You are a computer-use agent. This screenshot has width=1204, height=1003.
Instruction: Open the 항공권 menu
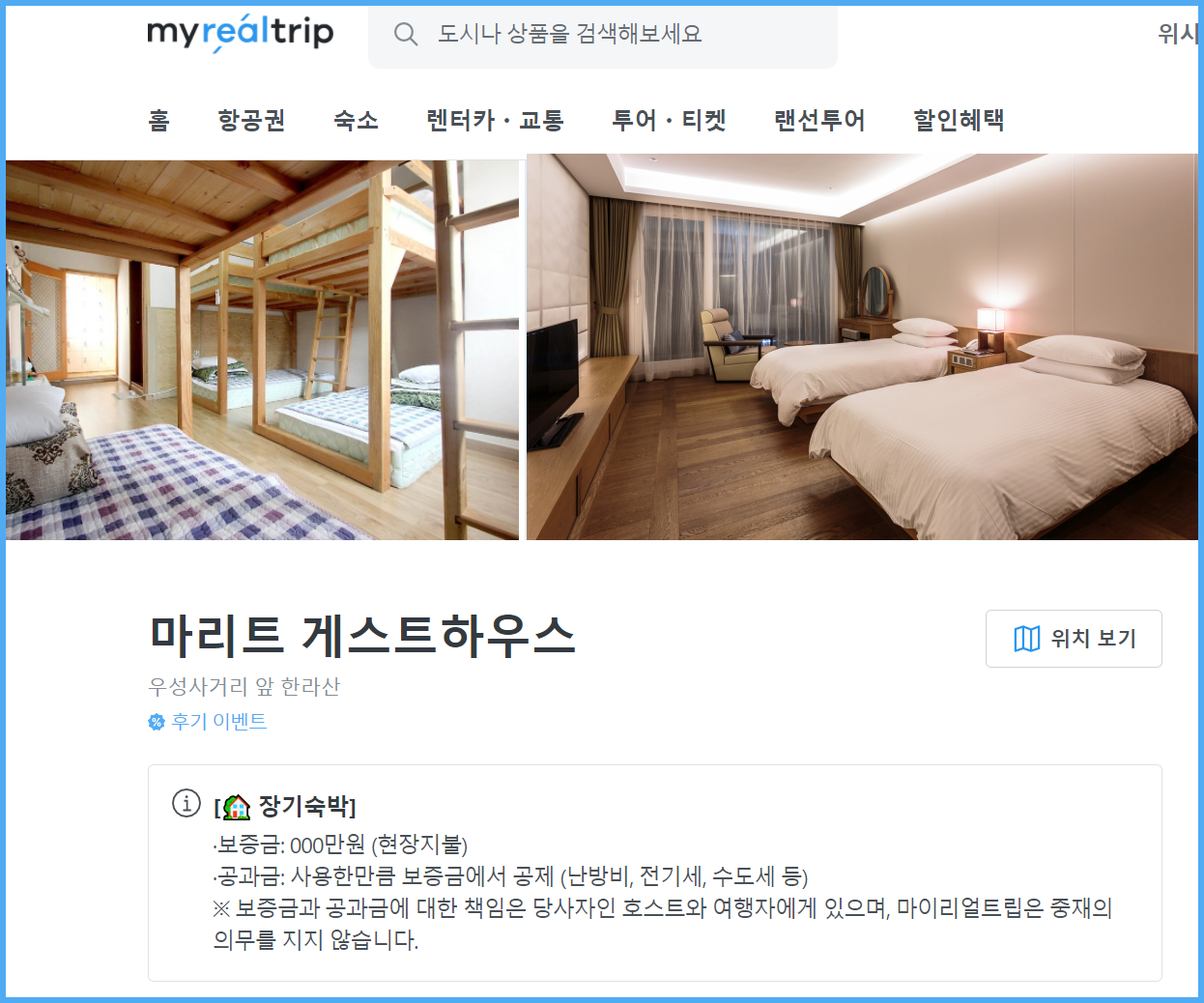click(x=251, y=121)
